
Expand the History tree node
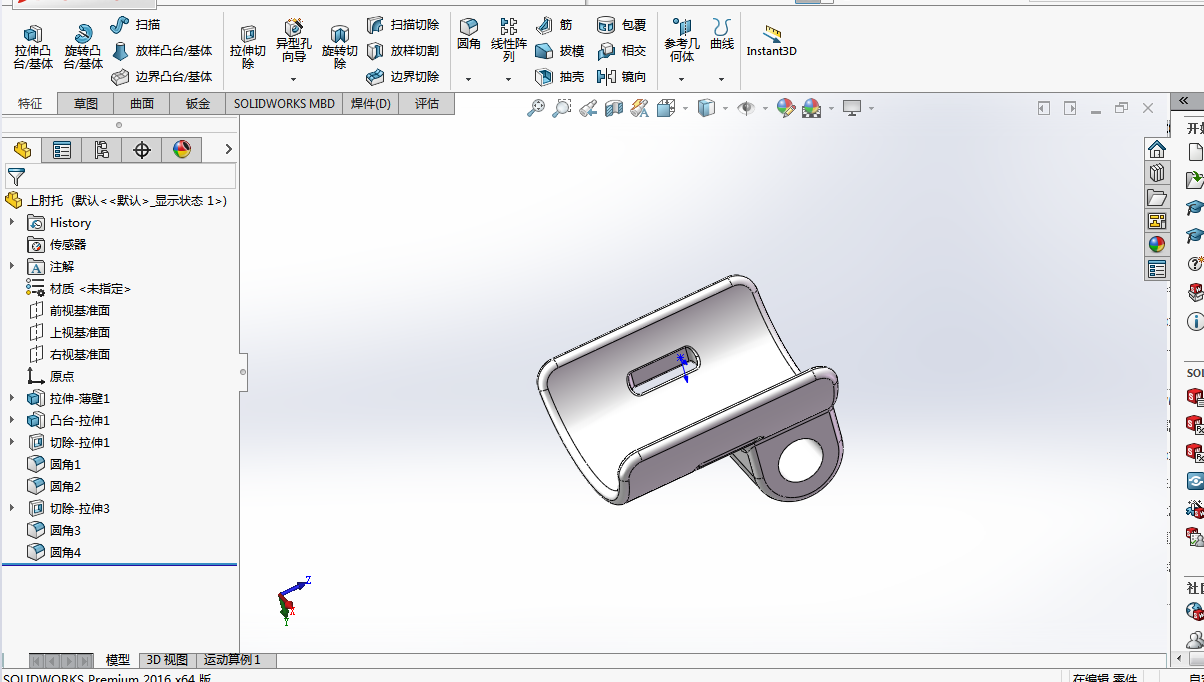click(12, 222)
